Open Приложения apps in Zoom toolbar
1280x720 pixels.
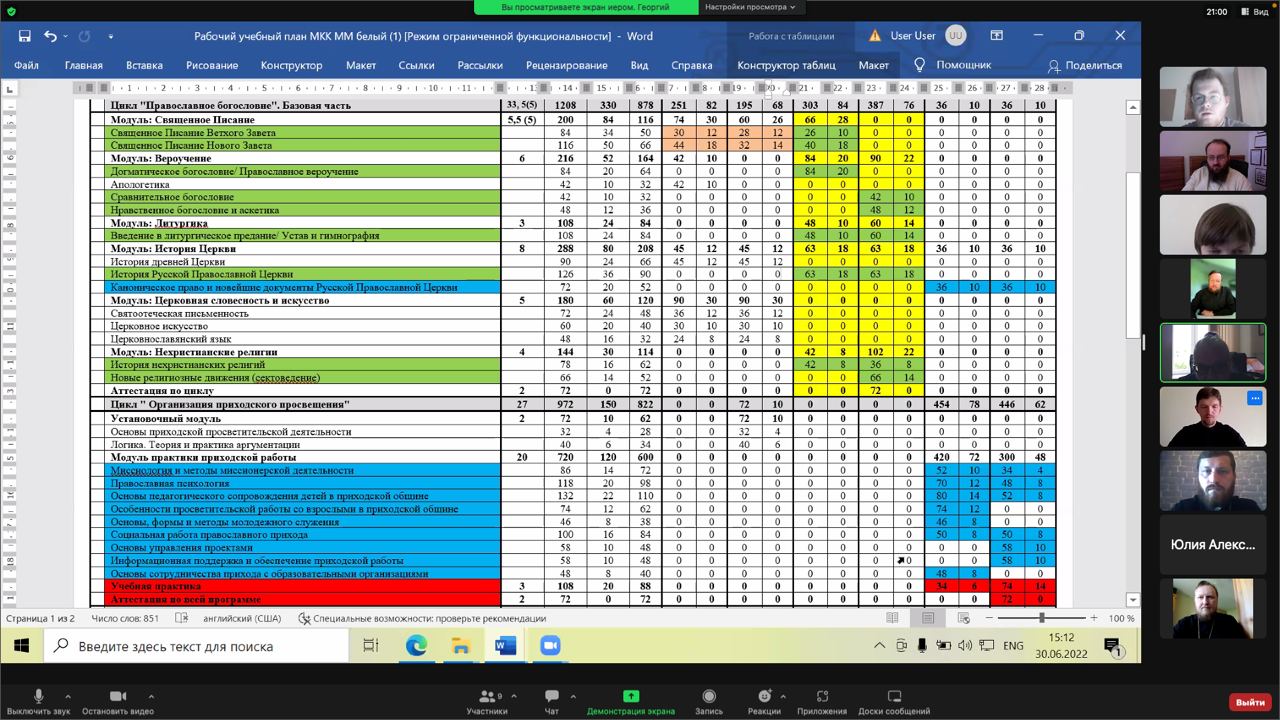(x=822, y=697)
